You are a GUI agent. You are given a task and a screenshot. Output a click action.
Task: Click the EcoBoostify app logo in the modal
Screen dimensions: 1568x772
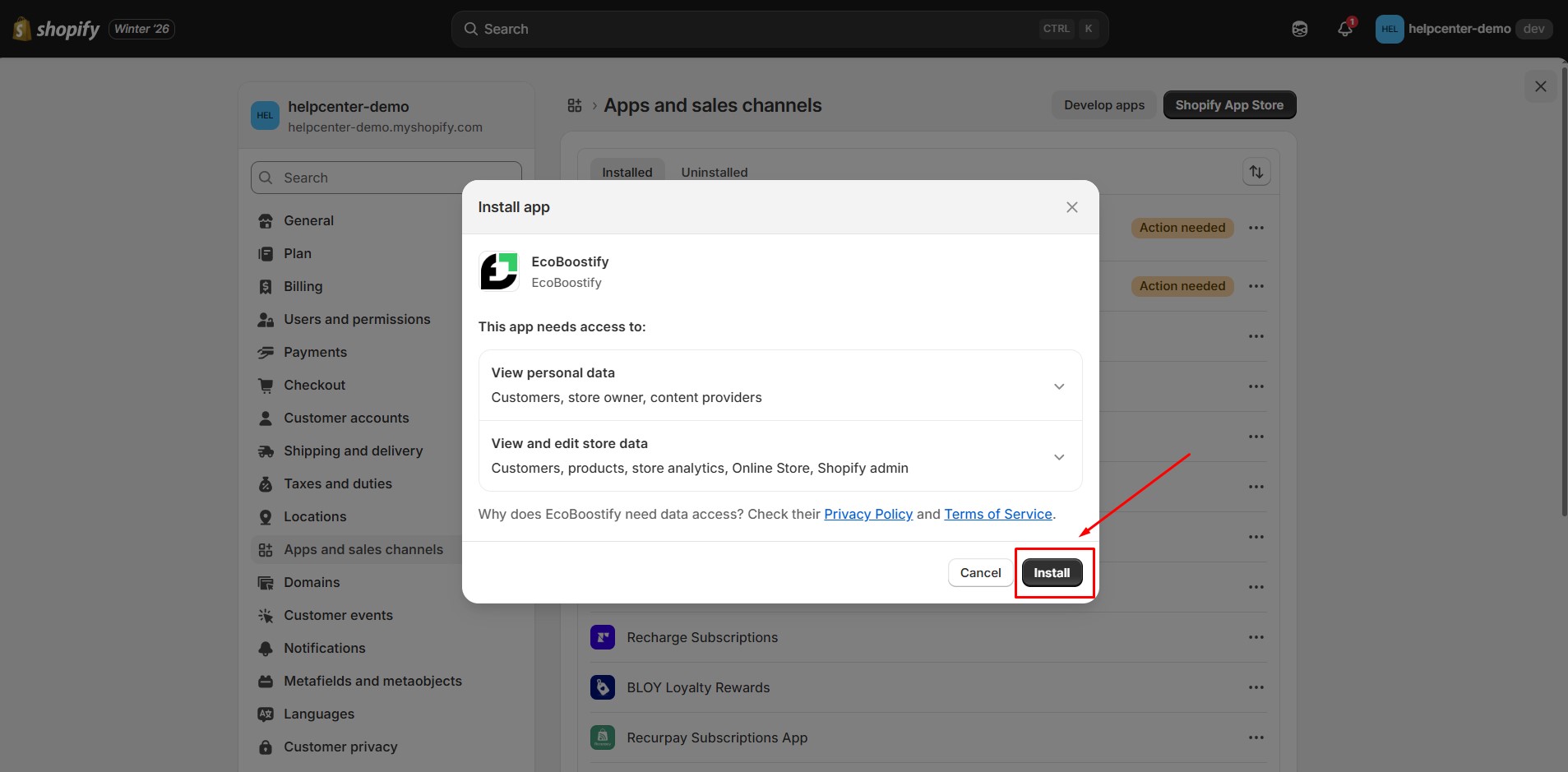pyautogui.click(x=499, y=270)
